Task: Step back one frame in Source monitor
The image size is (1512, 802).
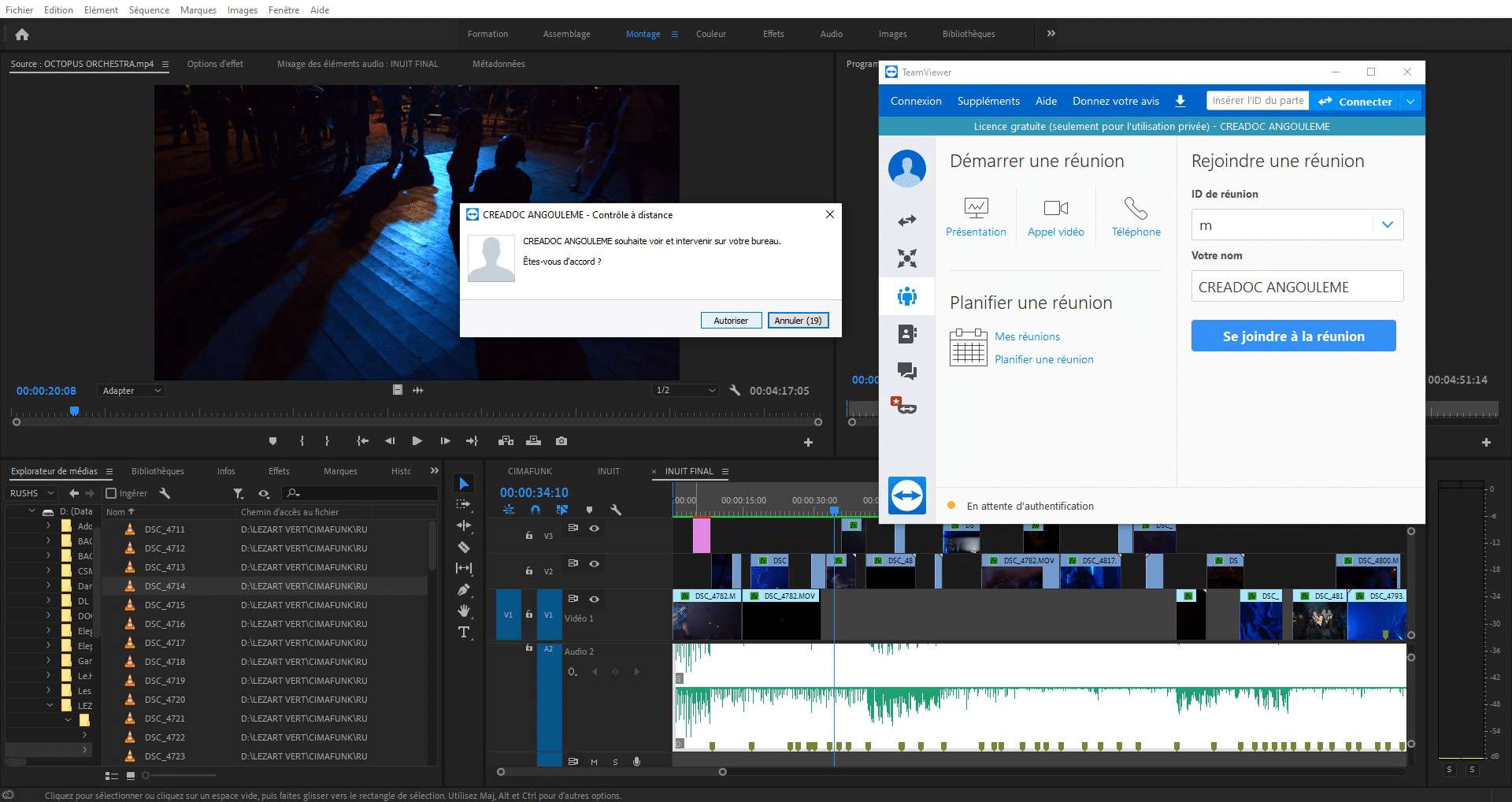Action: pos(390,441)
